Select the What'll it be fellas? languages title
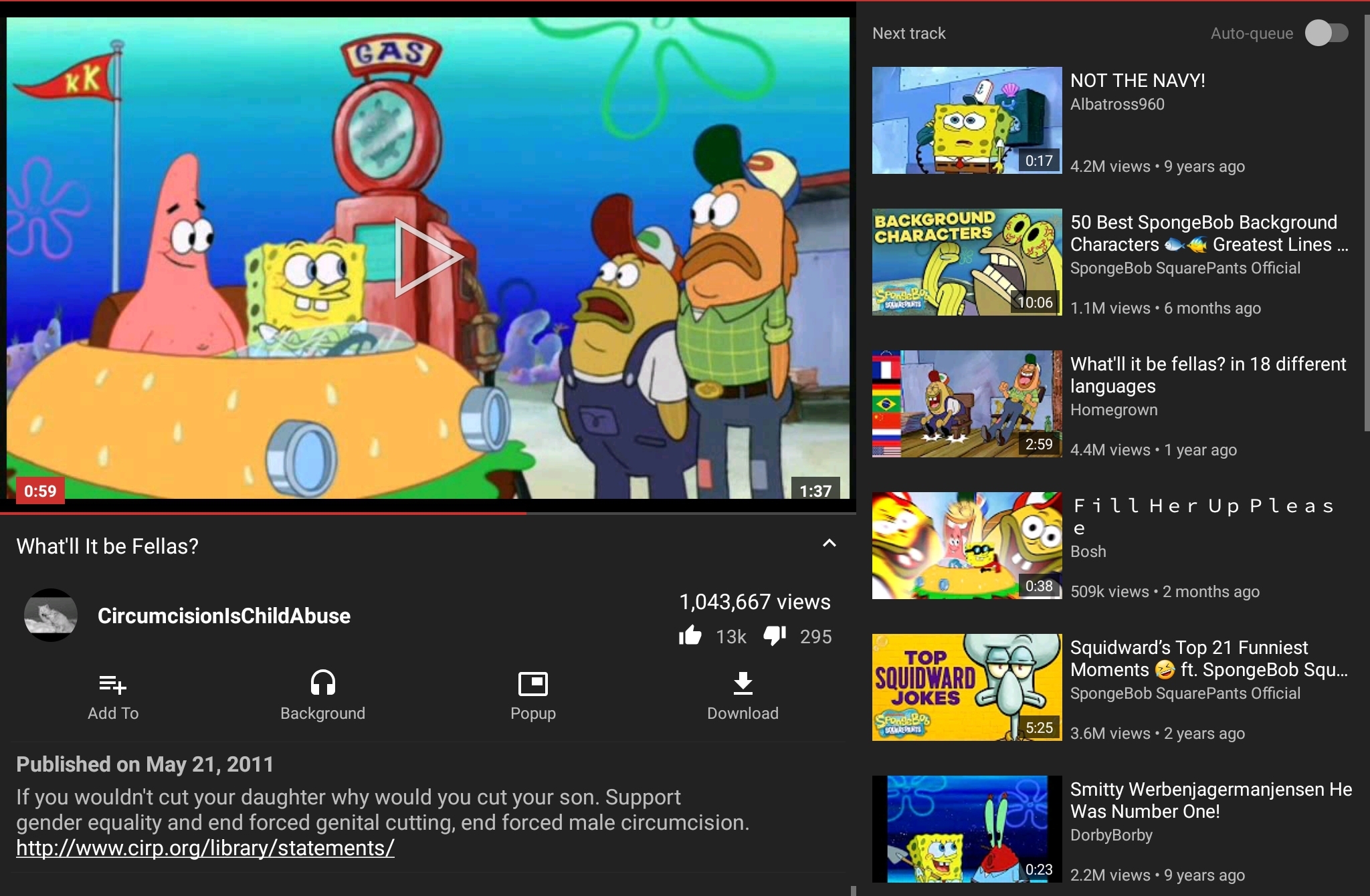This screenshot has width=1370, height=896. coord(1208,375)
